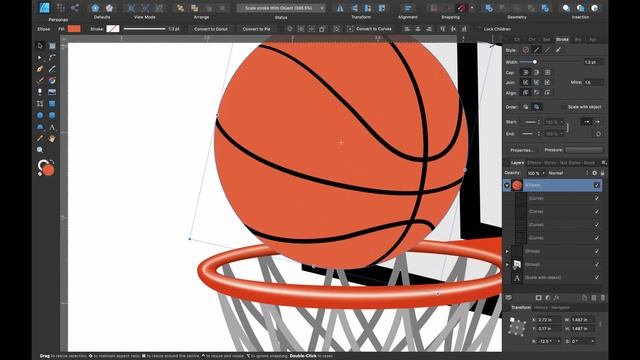Click the Add geometry boolean icon
640x360 pixels.
click(x=489, y=8)
